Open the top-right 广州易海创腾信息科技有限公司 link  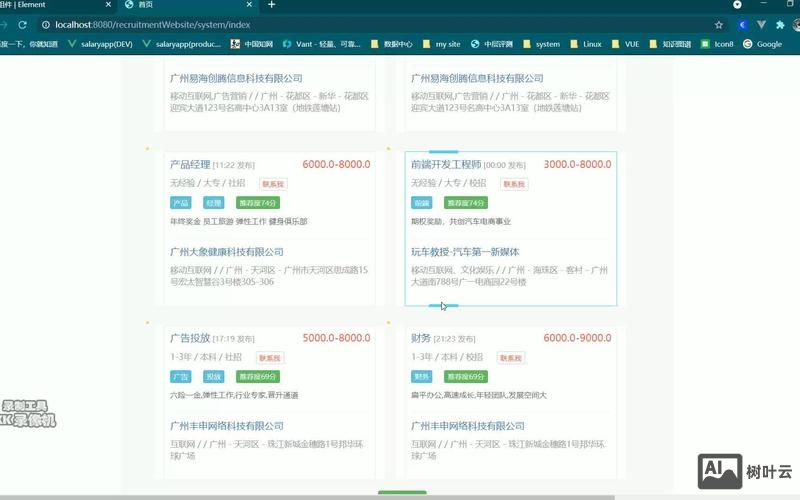477,78
